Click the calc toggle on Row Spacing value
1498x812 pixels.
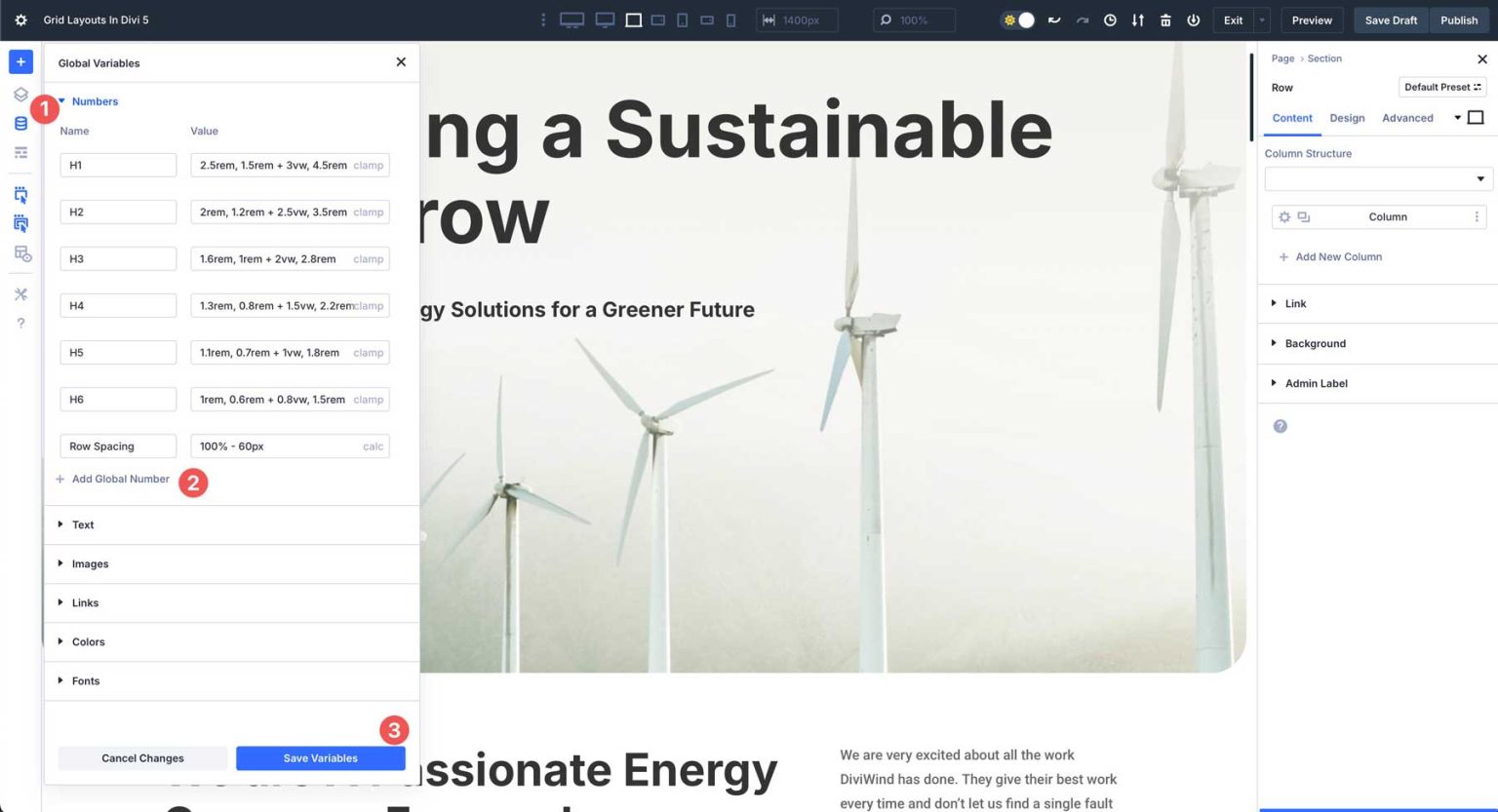pos(373,445)
